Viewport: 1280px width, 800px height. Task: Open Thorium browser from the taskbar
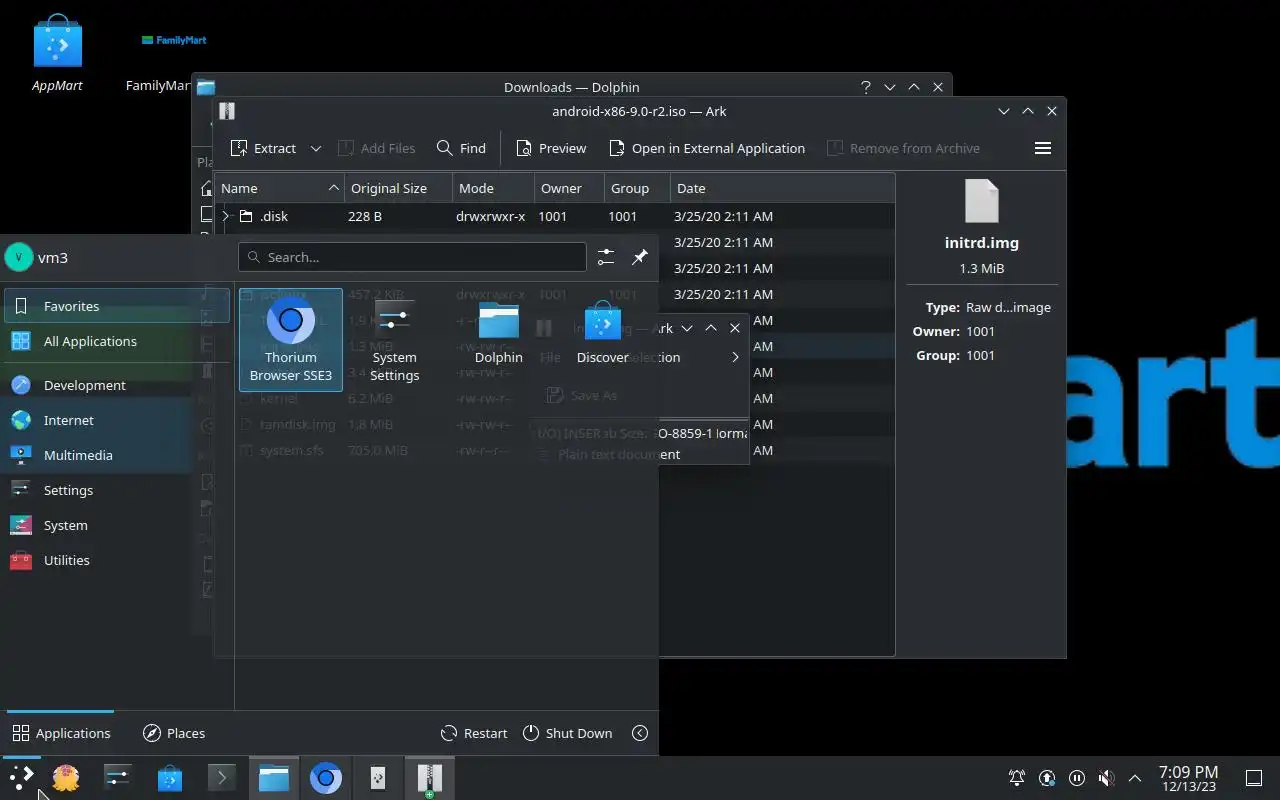(326, 777)
